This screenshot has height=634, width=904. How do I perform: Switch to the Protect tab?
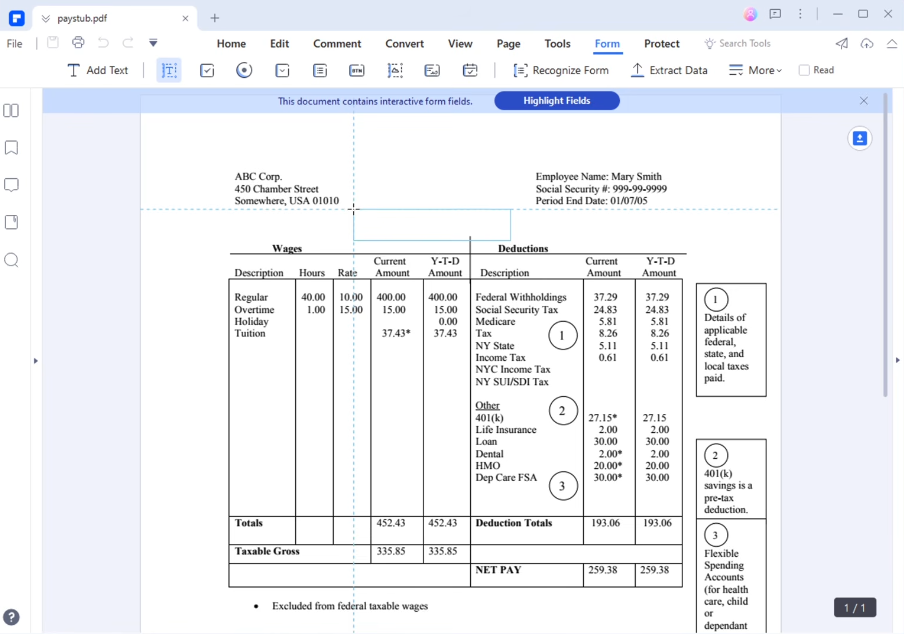[661, 44]
